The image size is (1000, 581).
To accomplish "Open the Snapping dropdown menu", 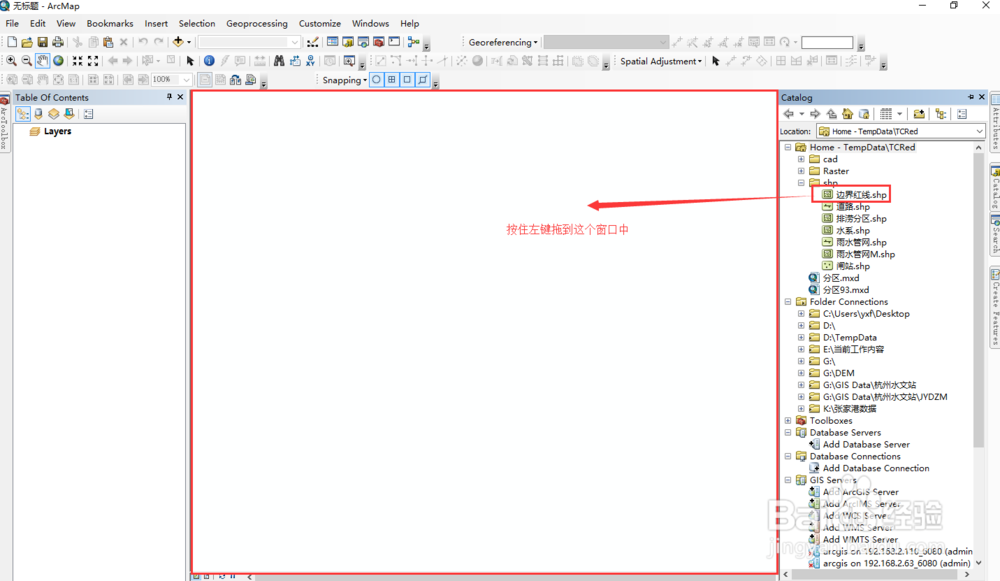I will coord(344,80).
